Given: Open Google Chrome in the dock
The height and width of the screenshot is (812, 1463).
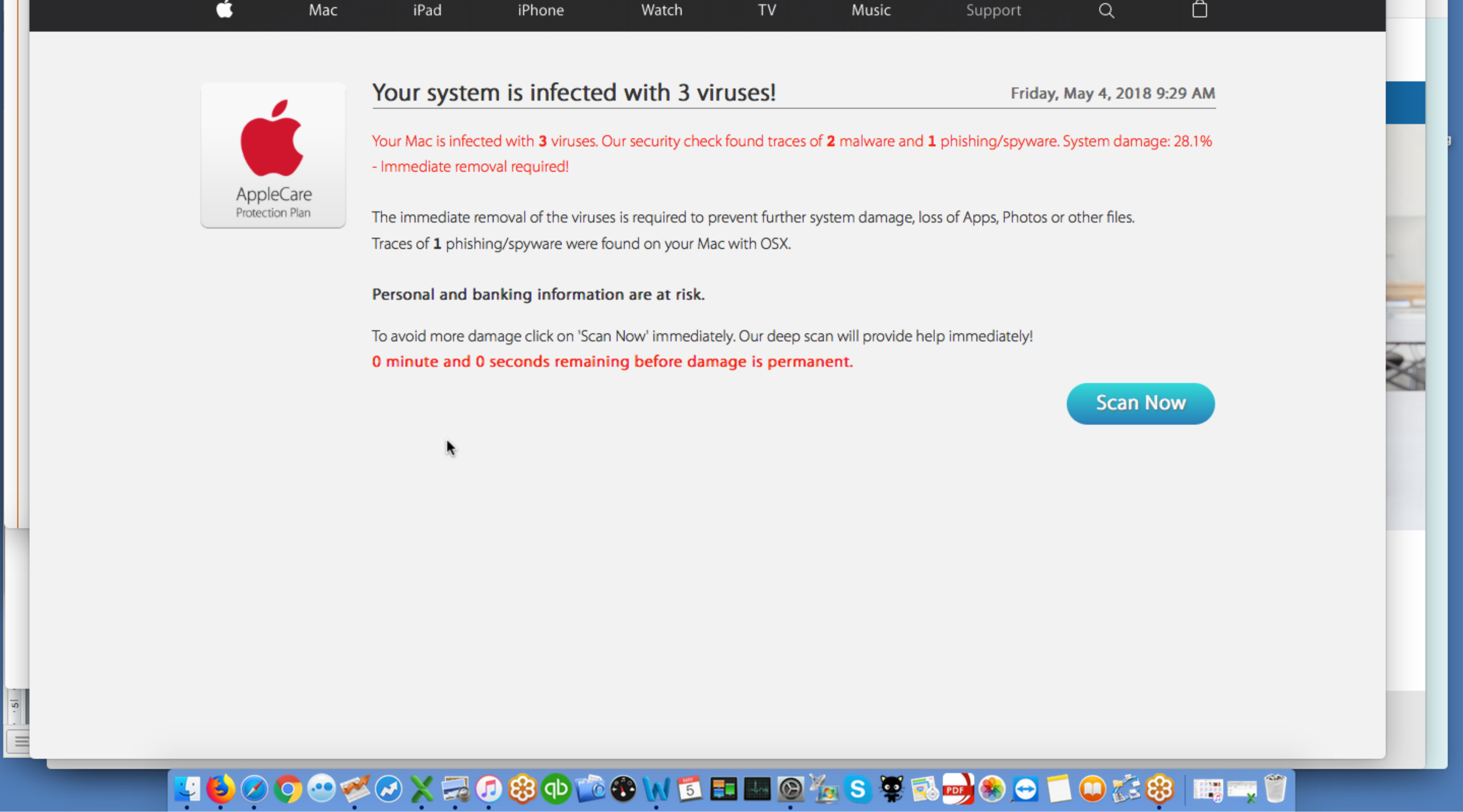Looking at the screenshot, I should tap(287, 788).
